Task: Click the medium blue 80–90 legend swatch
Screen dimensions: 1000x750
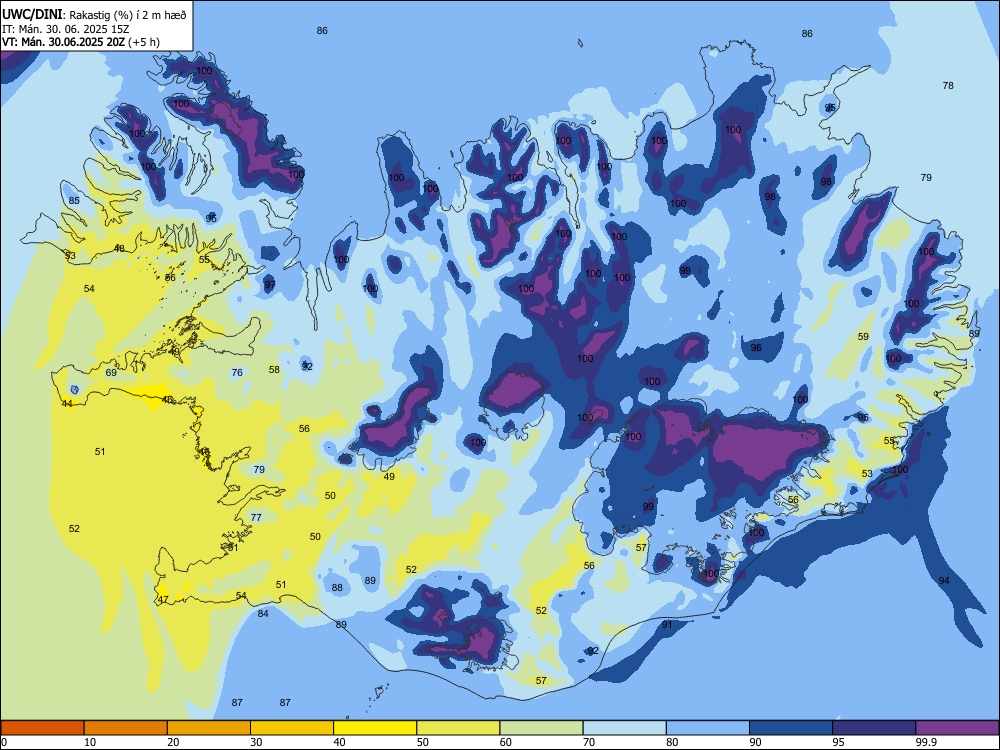Action: click(x=708, y=728)
